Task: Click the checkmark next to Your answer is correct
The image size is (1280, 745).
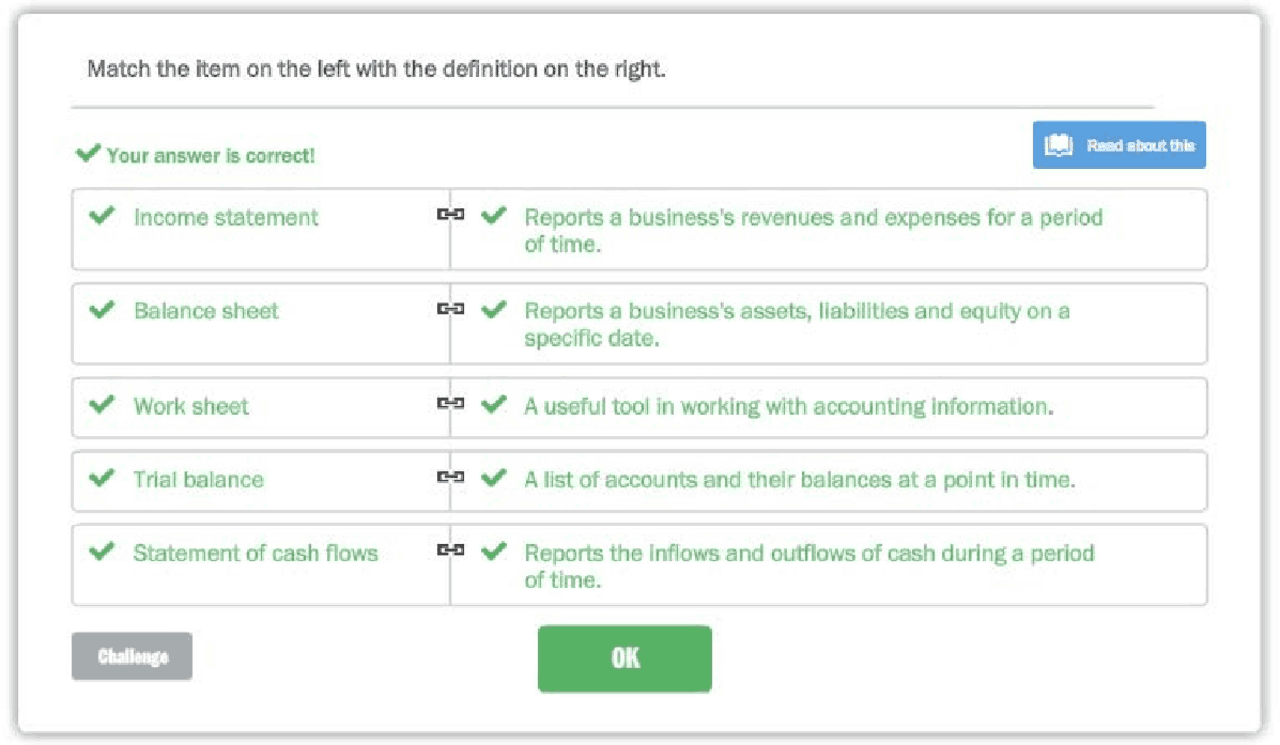Action: pyautogui.click(x=87, y=153)
